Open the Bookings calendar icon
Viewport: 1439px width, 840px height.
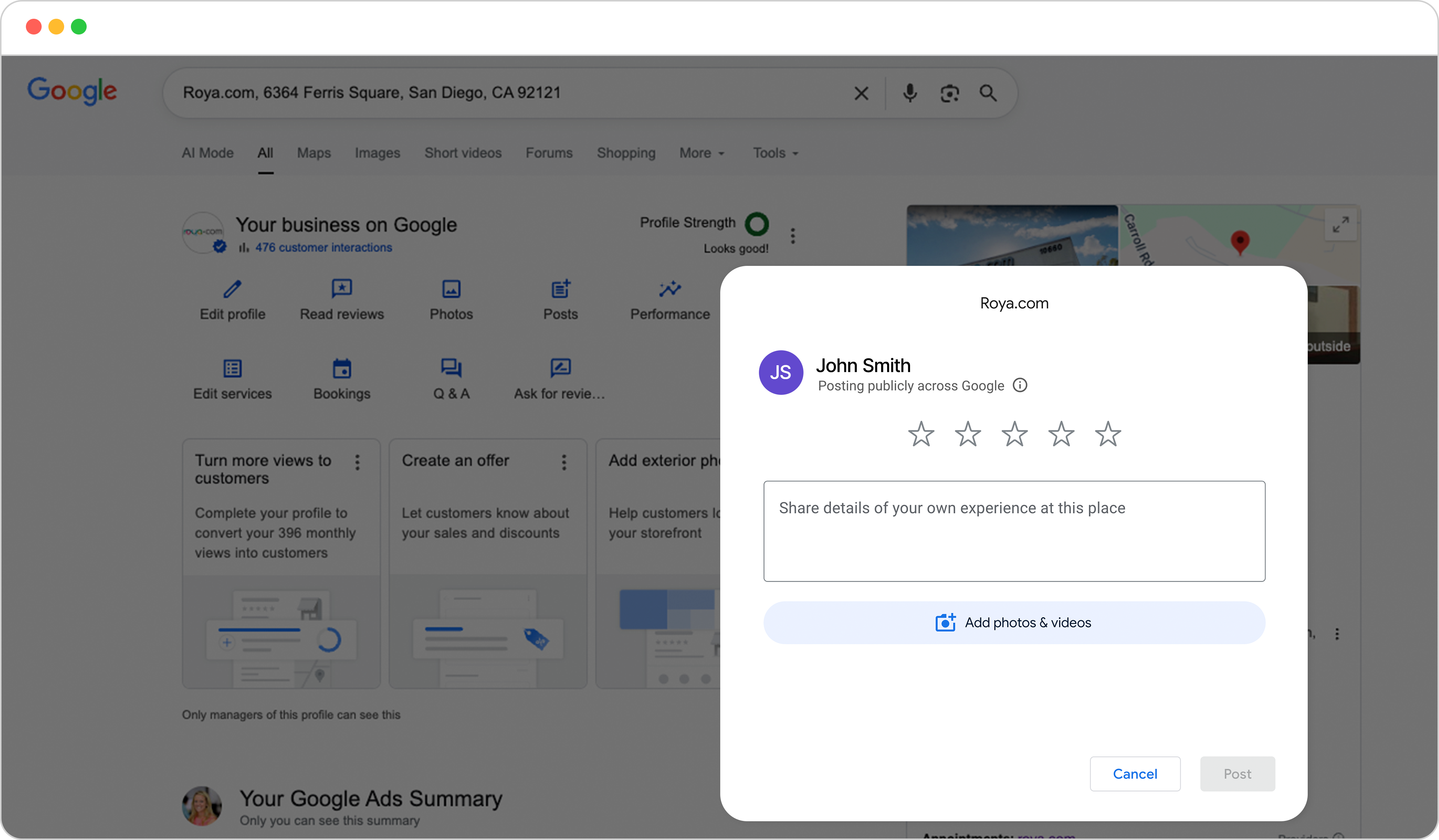(342, 369)
